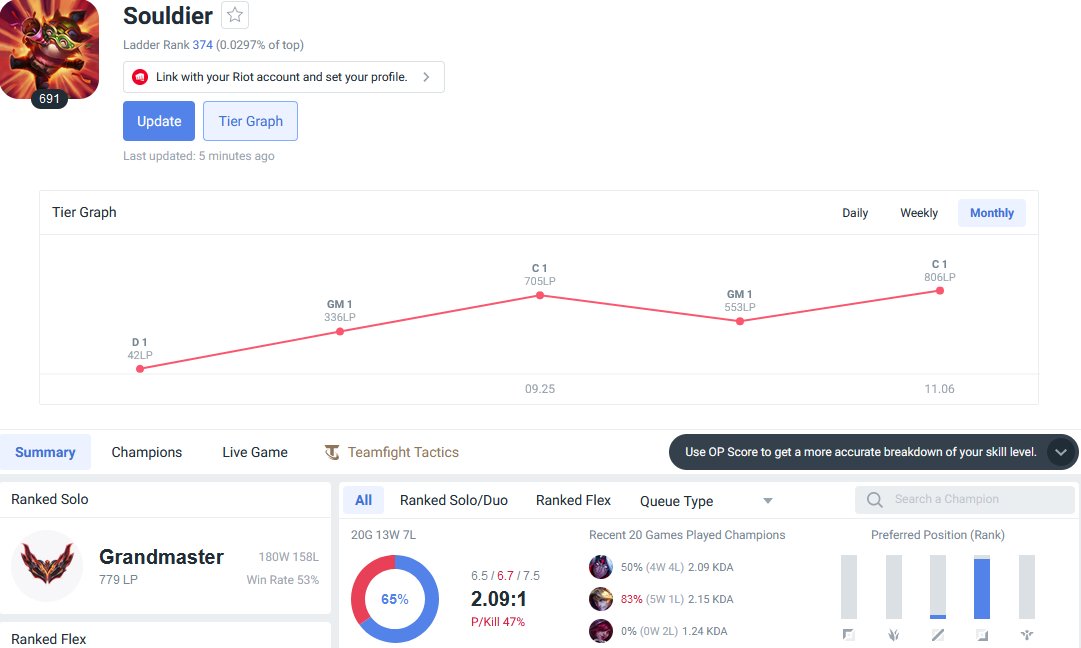The height and width of the screenshot is (648, 1081).
Task: Click the 180W 158L record text
Action: 288,557
